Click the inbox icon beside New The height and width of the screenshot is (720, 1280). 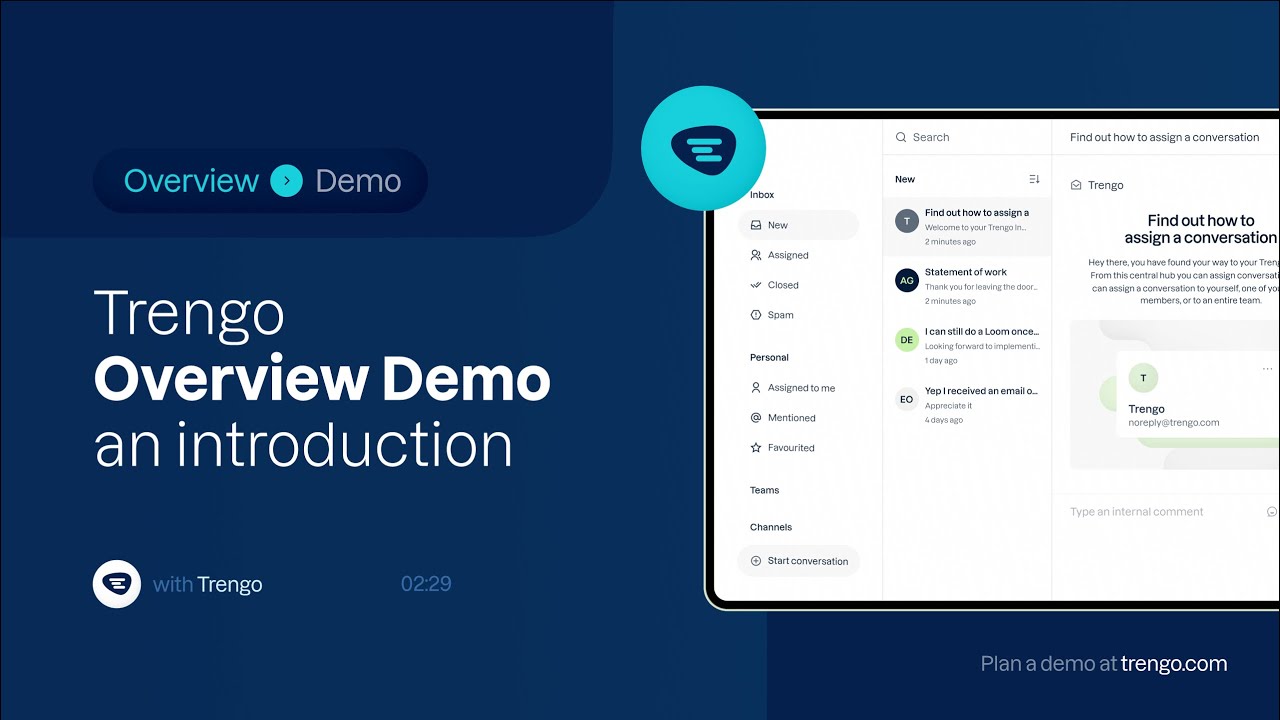click(756, 225)
